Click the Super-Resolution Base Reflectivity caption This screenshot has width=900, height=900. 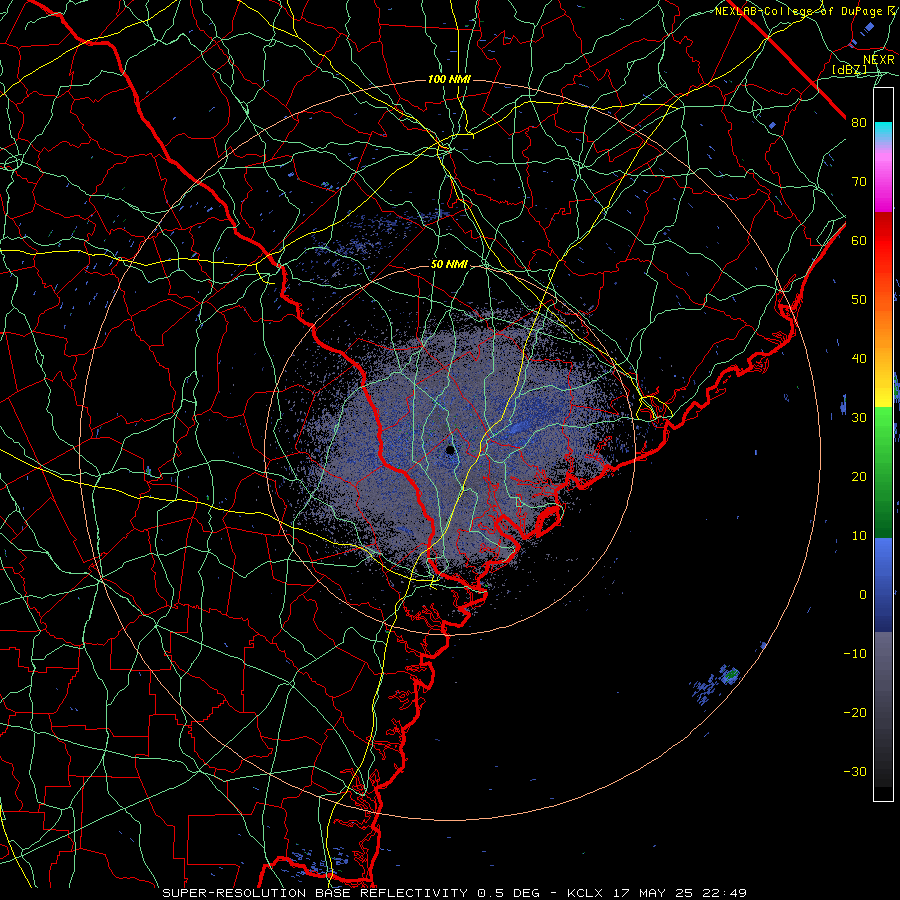click(x=315, y=893)
